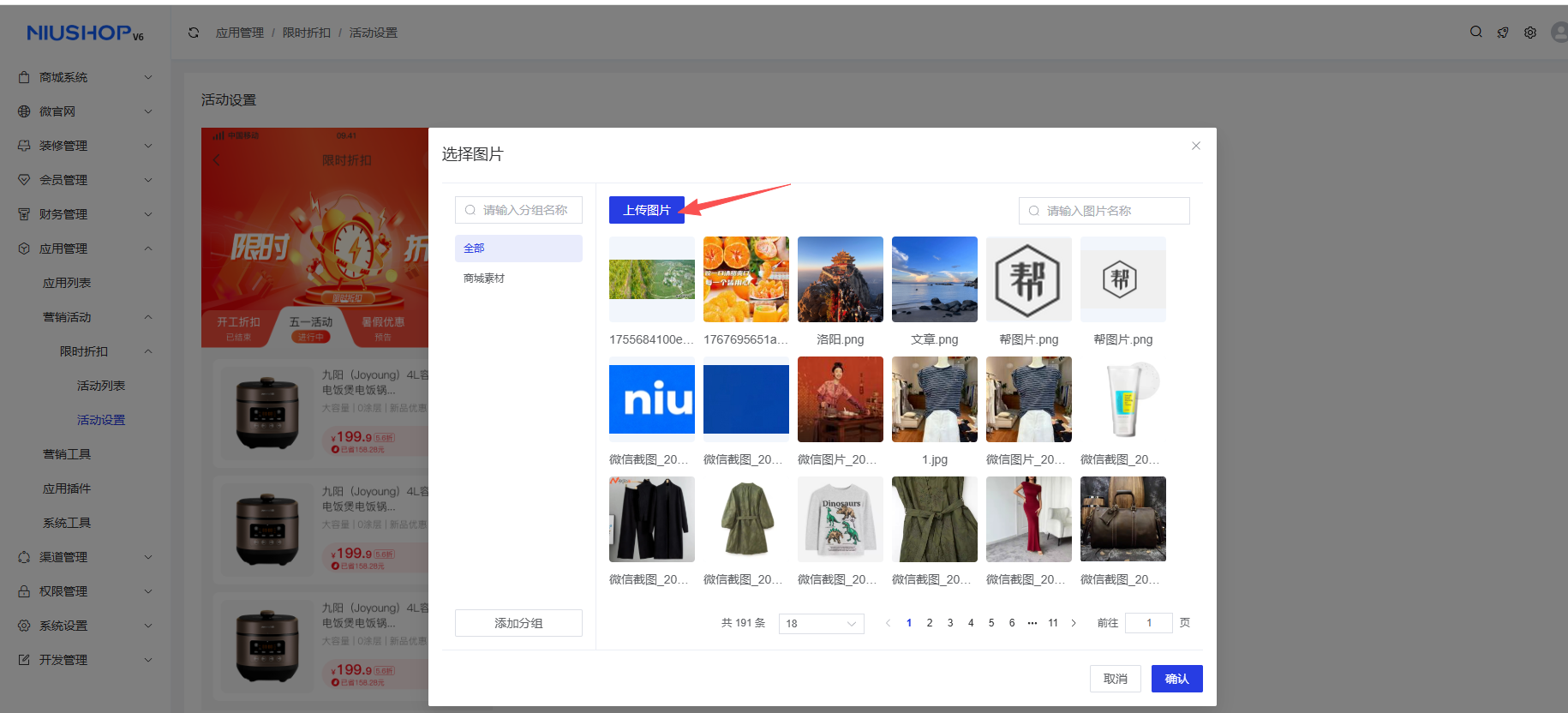Screen dimensions: 1568x713
Task: Open 活动列表 in the sidebar
Action: [x=101, y=386]
